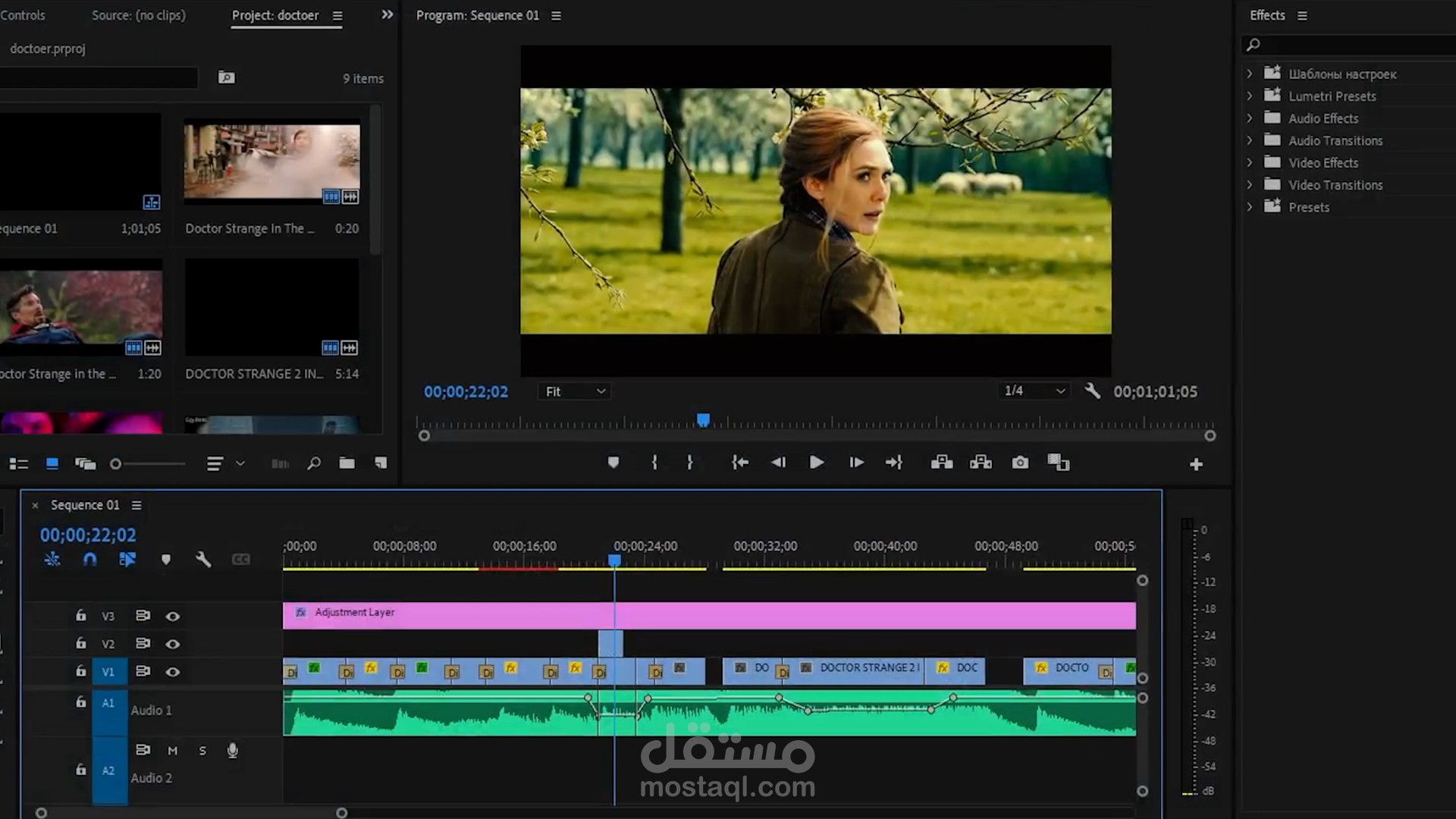The image size is (1456, 819).
Task: Click Find icon in Project panel
Action: click(314, 463)
